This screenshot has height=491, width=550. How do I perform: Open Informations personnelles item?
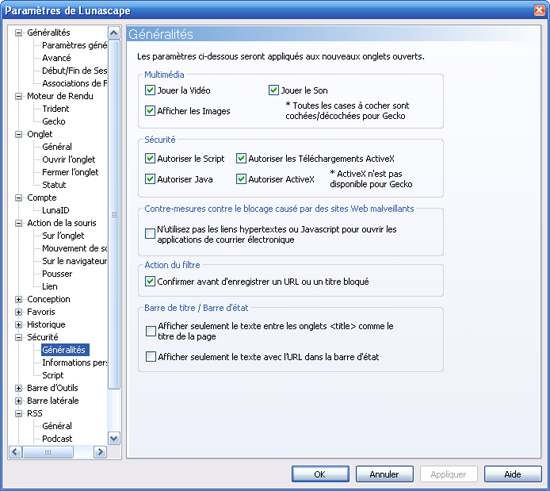coord(74,362)
